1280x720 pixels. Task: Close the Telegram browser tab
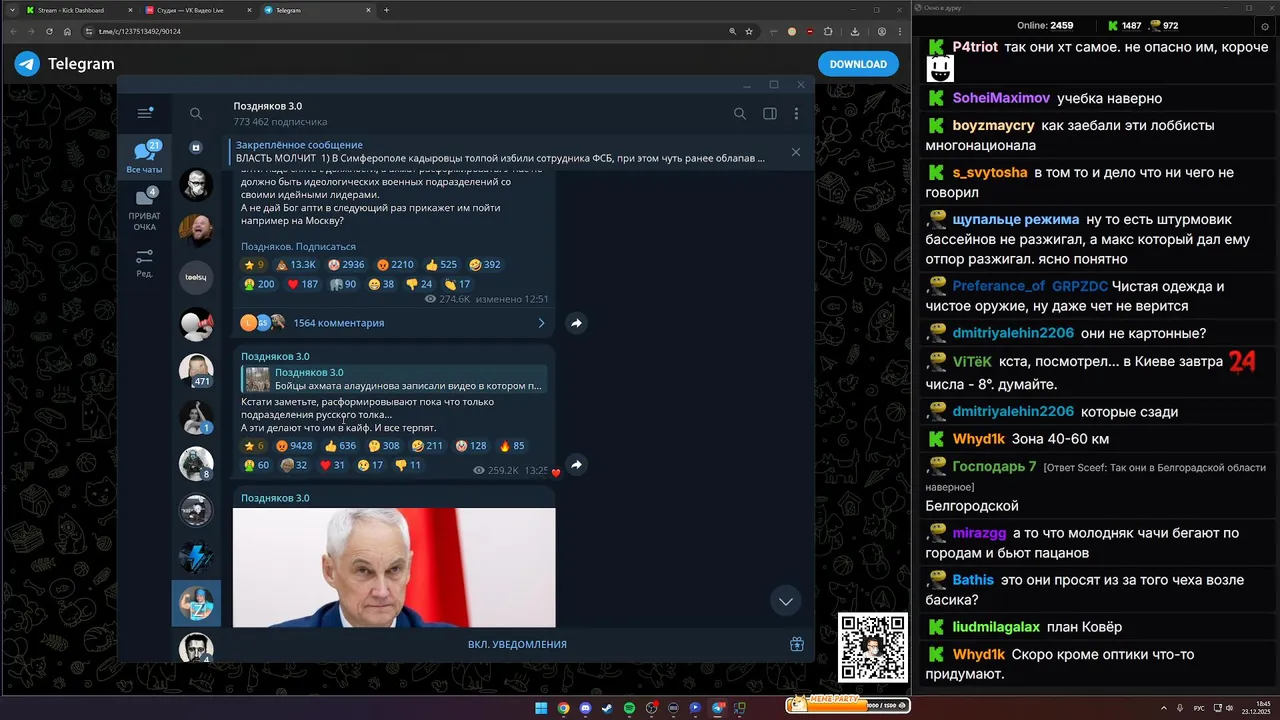point(367,10)
